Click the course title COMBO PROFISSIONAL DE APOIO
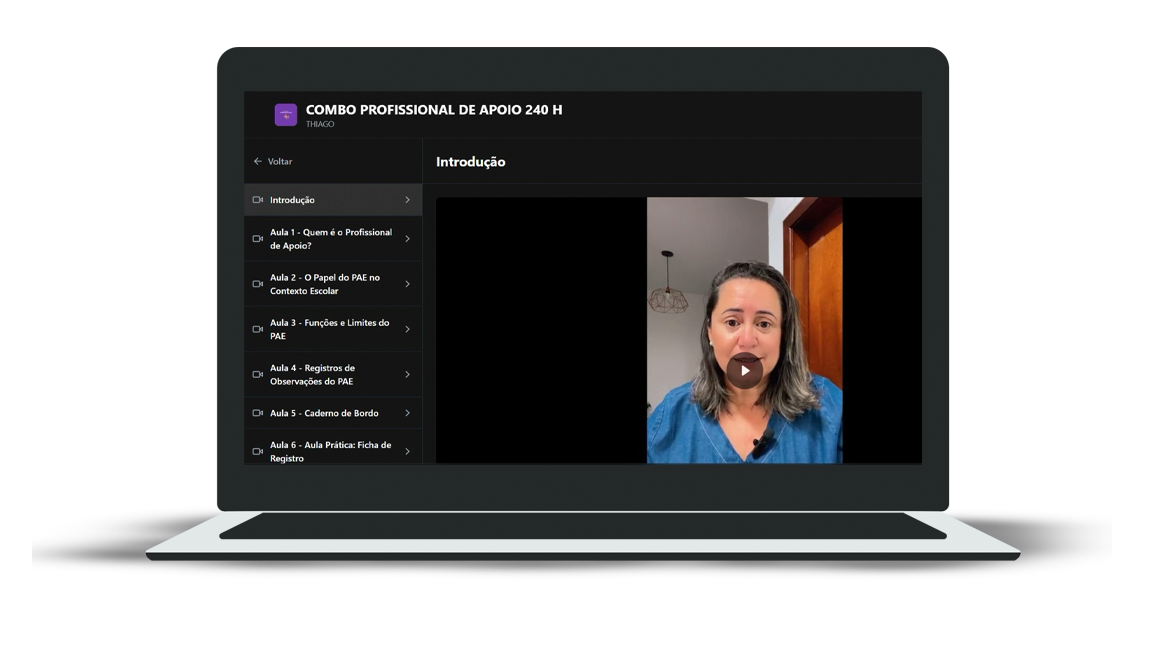Viewport: 1155px width, 671px height. click(434, 110)
